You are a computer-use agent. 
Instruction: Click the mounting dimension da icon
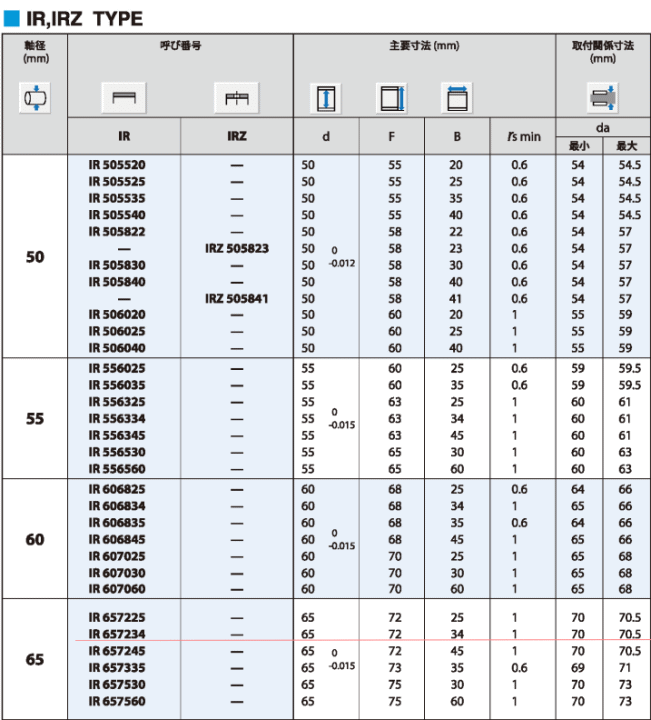[x=602, y=98]
